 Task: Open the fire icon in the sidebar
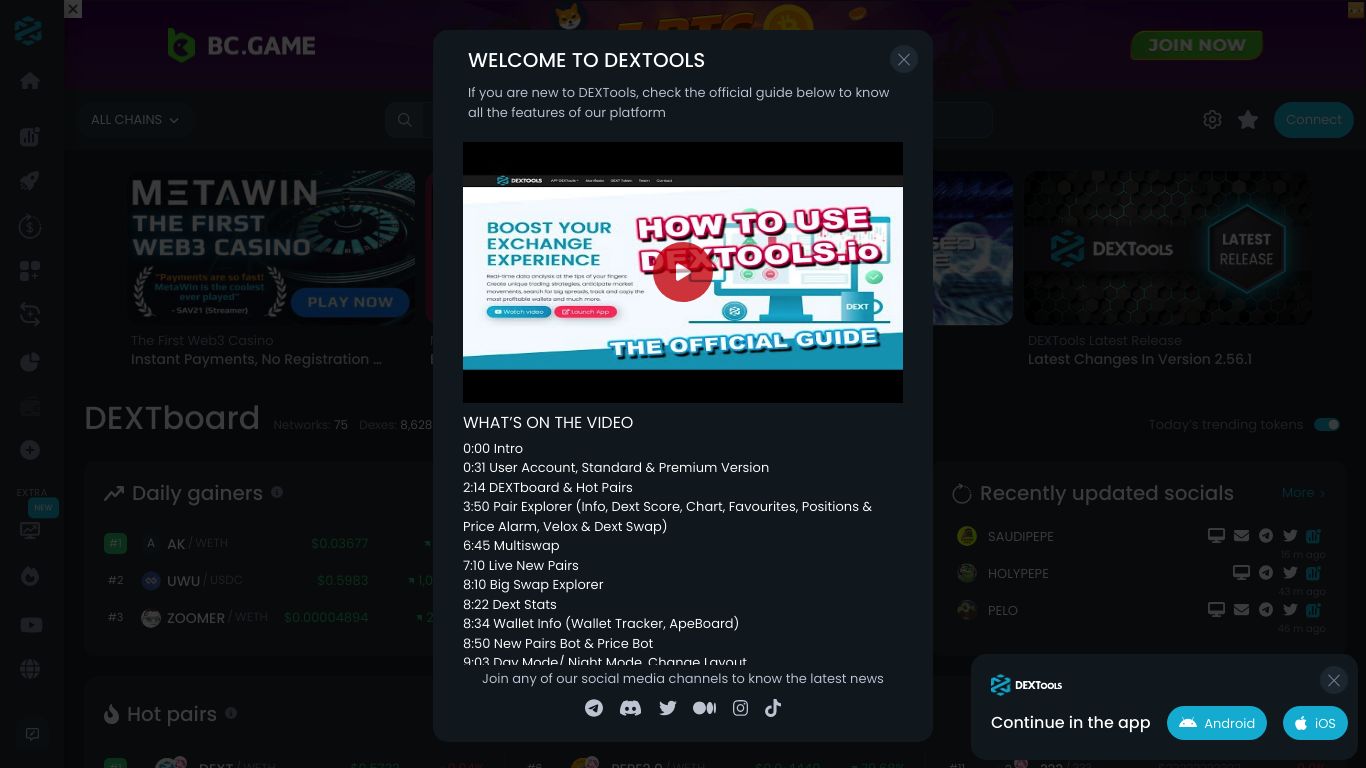point(30,577)
